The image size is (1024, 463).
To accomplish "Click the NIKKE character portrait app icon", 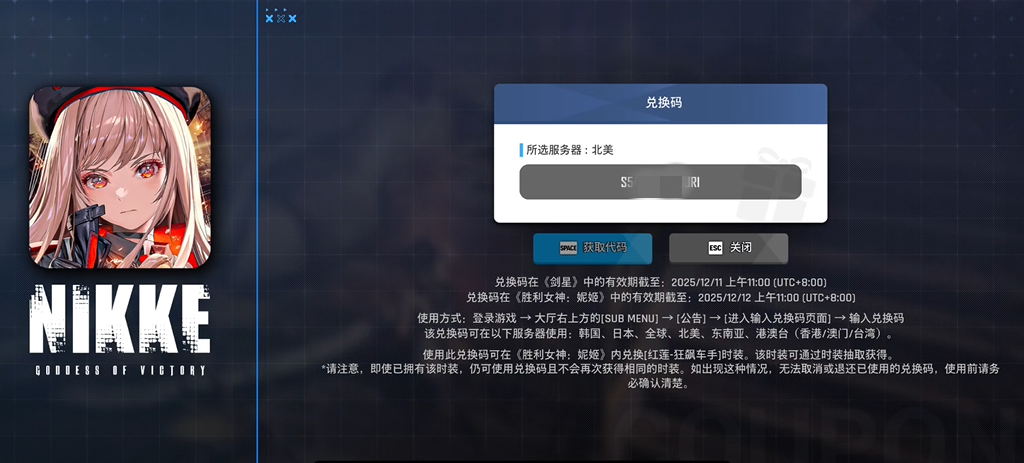I will (x=120, y=177).
